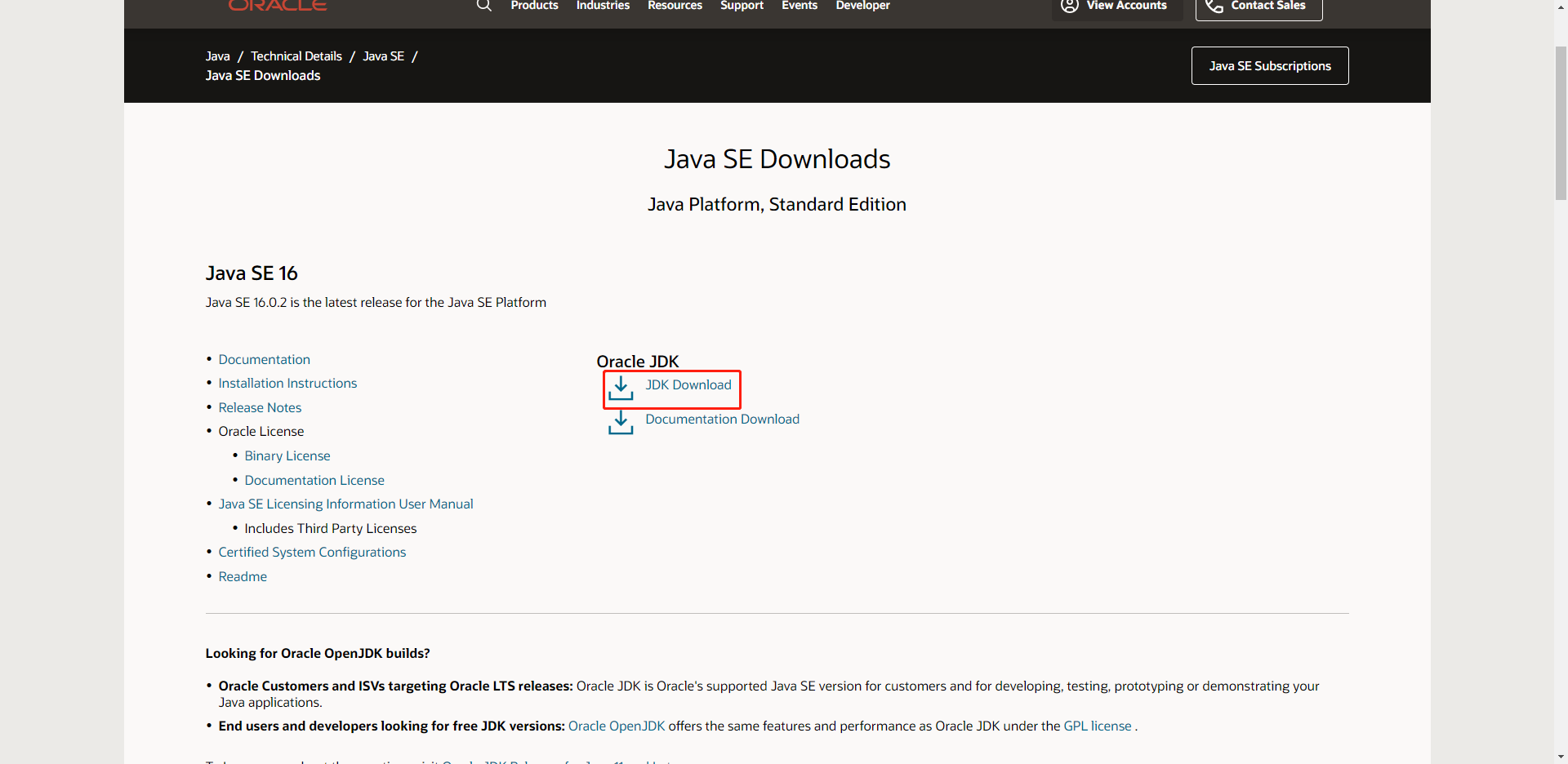The height and width of the screenshot is (764, 1568).
Task: Click the 'Java SE 16' heading
Action: (x=252, y=273)
